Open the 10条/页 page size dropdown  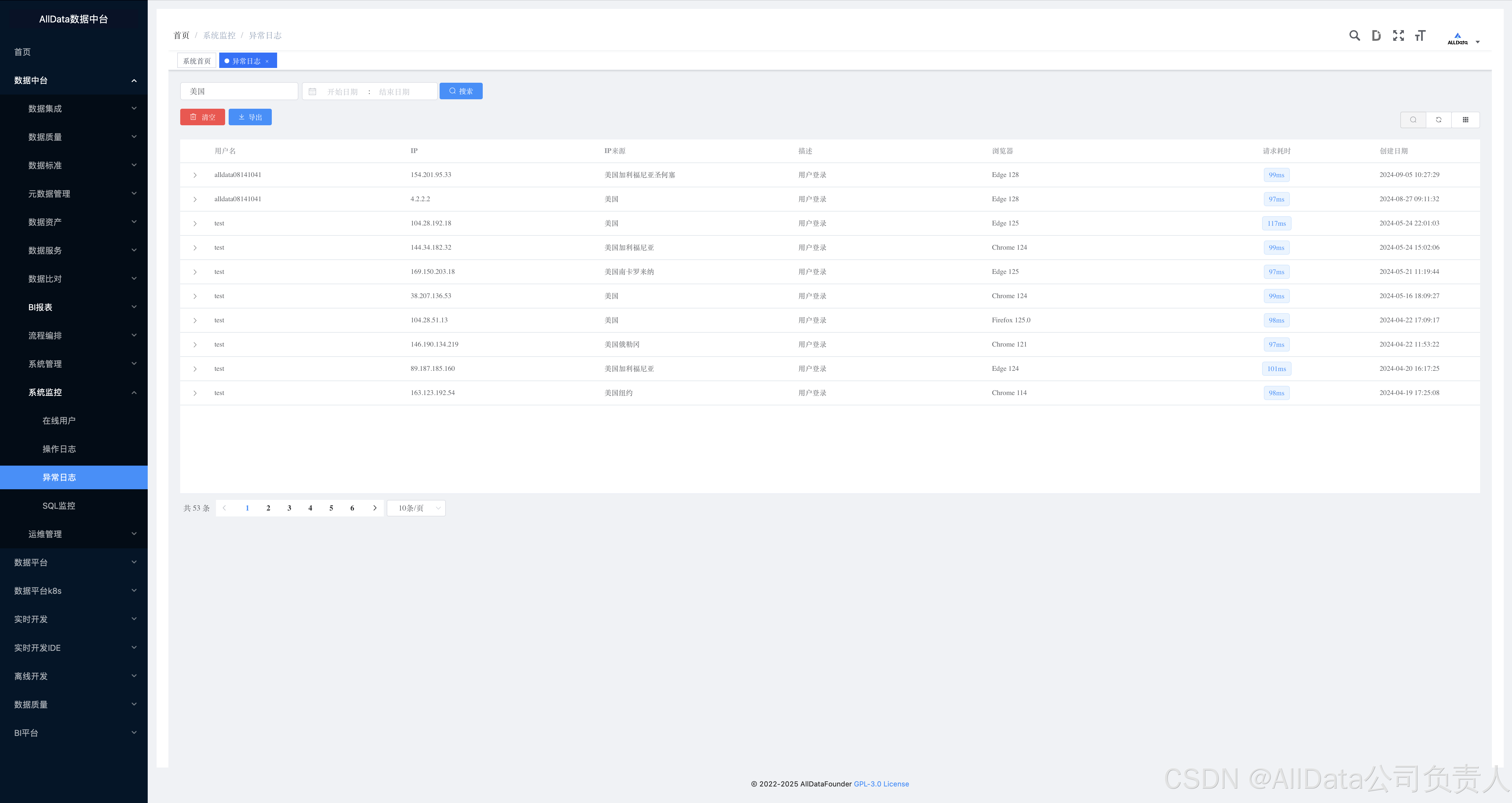click(x=416, y=508)
